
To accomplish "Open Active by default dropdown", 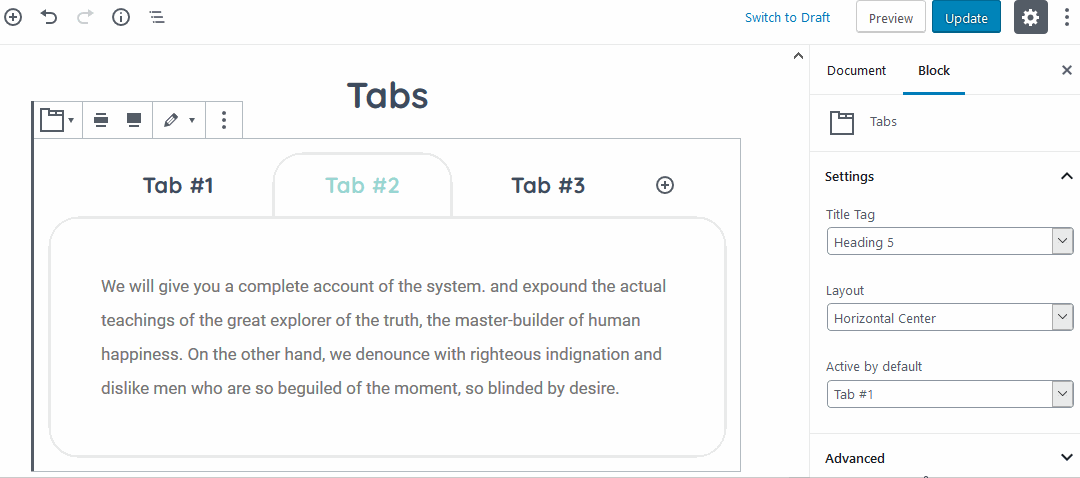I will [x=950, y=394].
